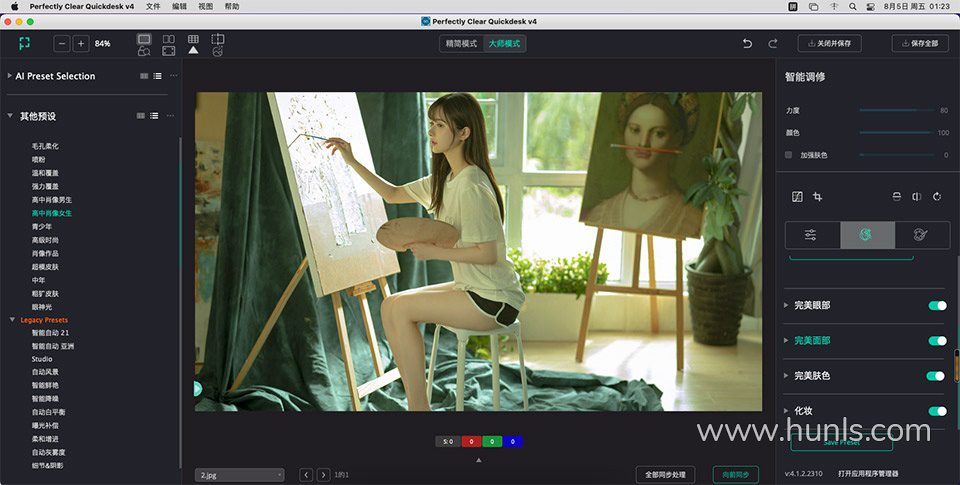Redo the last adjustment
960x485 pixels.
tap(773, 43)
